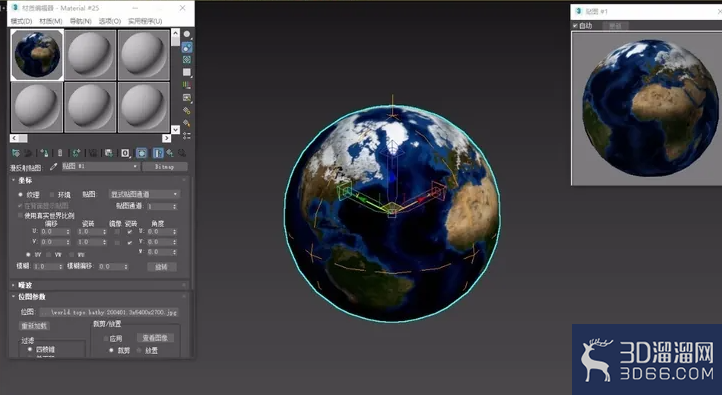The width and height of the screenshot is (722, 395).
Task: Toggle the U 镜像 mirror checkbox
Action: [117, 232]
